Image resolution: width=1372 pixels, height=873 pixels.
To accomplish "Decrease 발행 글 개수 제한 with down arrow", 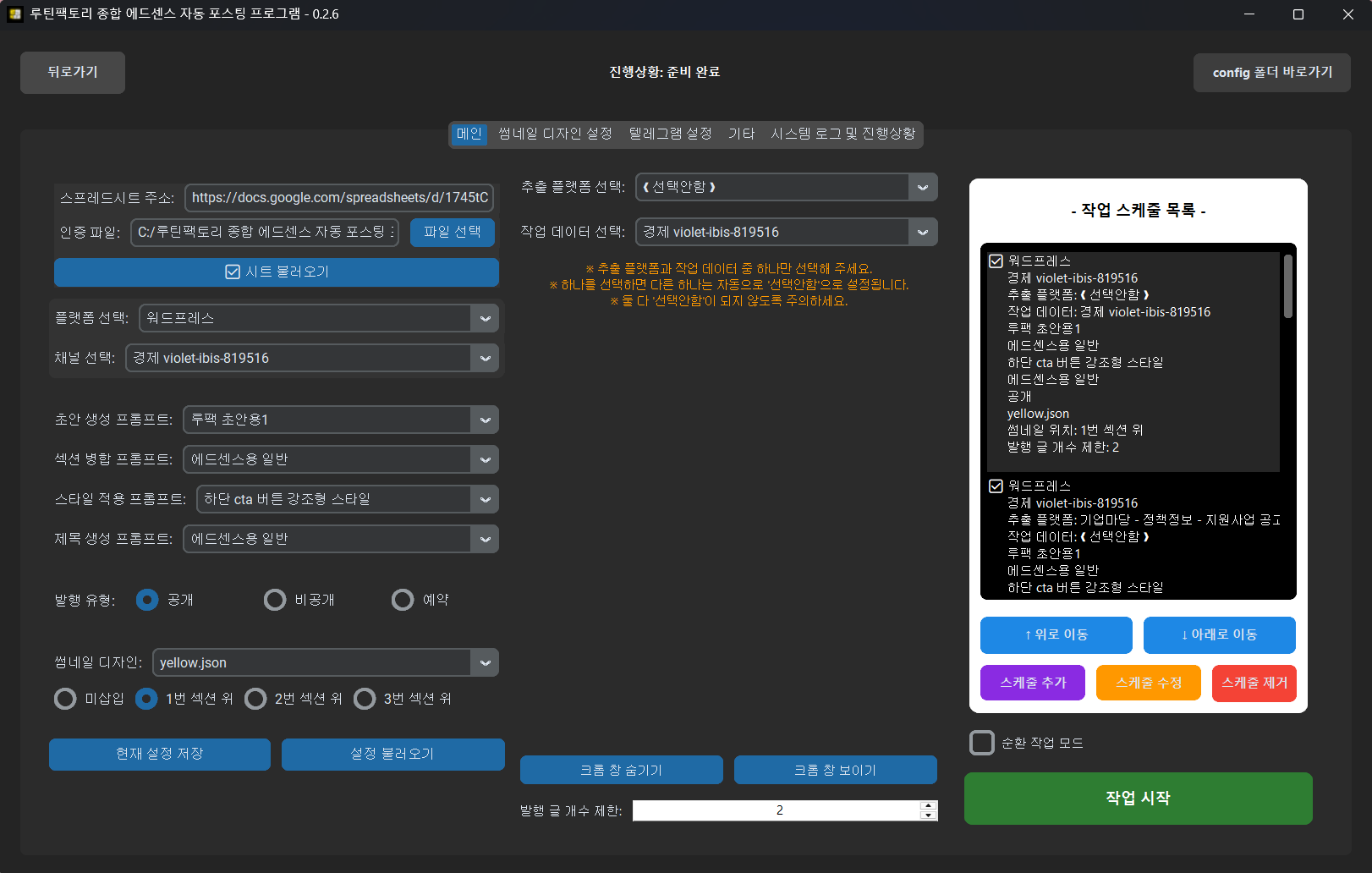I will coord(928,815).
